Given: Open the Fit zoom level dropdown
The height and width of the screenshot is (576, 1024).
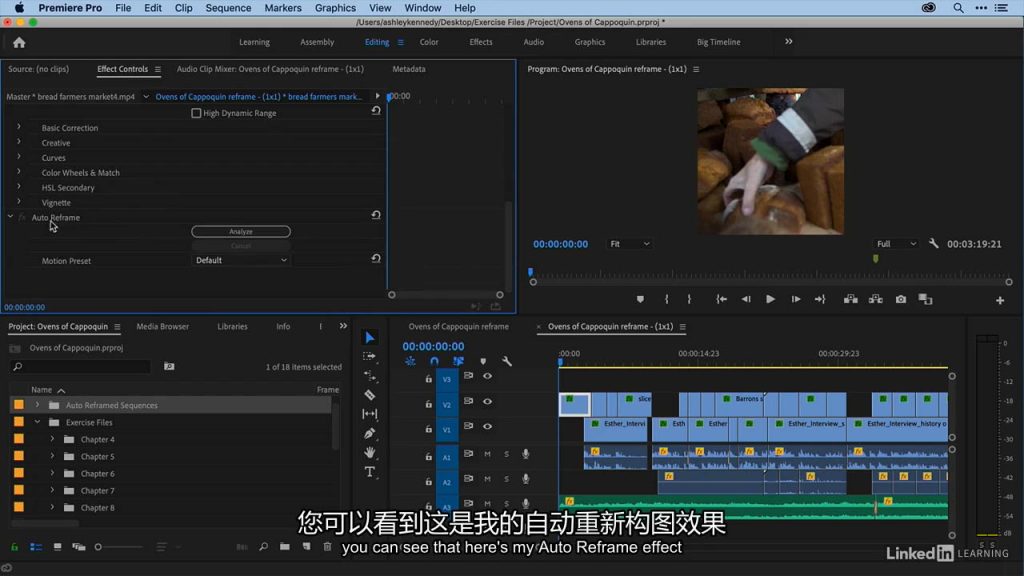Looking at the screenshot, I should click(x=630, y=244).
